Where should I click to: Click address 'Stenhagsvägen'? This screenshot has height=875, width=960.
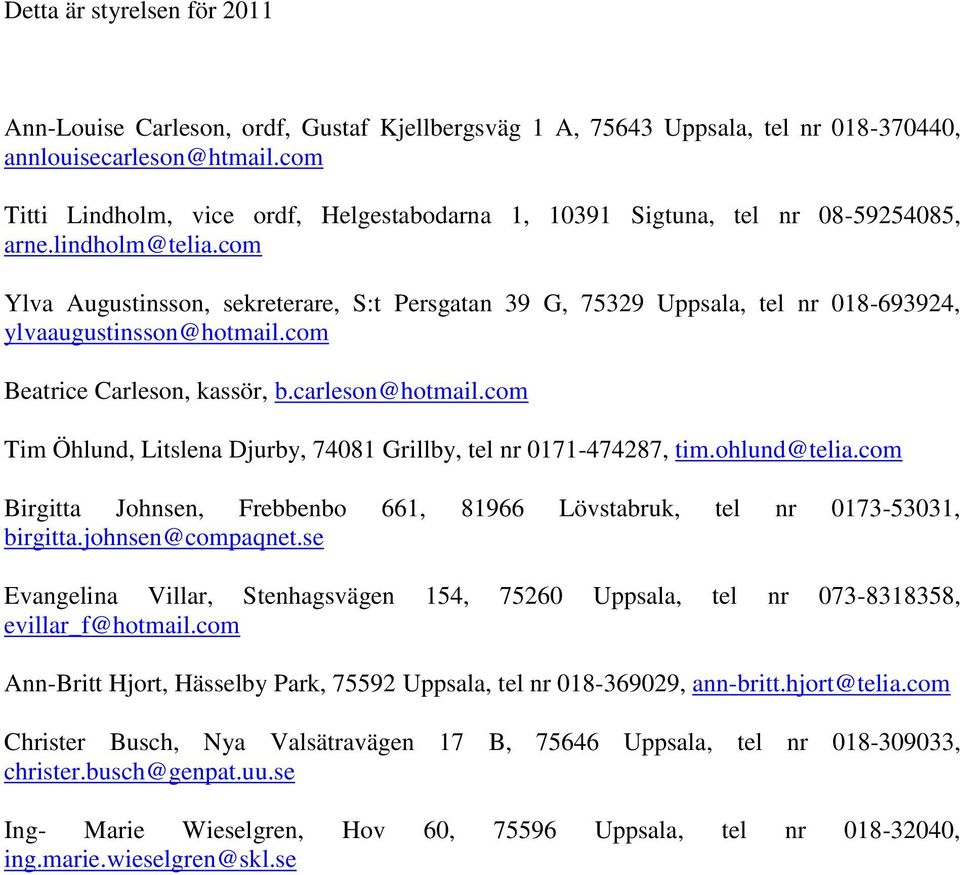pos(318,596)
